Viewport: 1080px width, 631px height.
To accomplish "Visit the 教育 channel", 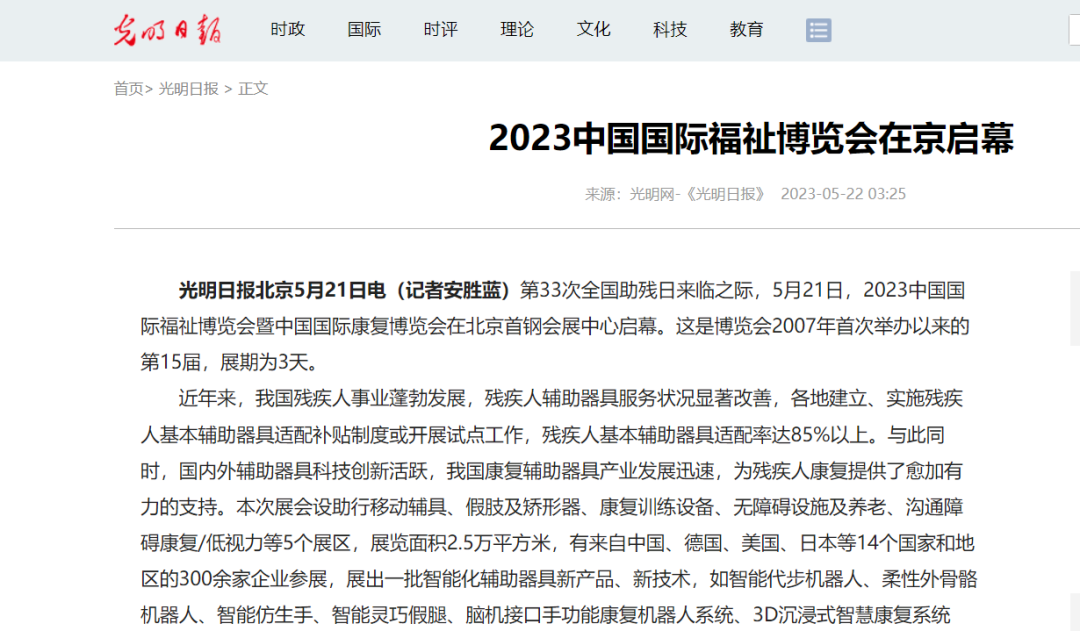I will pyautogui.click(x=746, y=30).
